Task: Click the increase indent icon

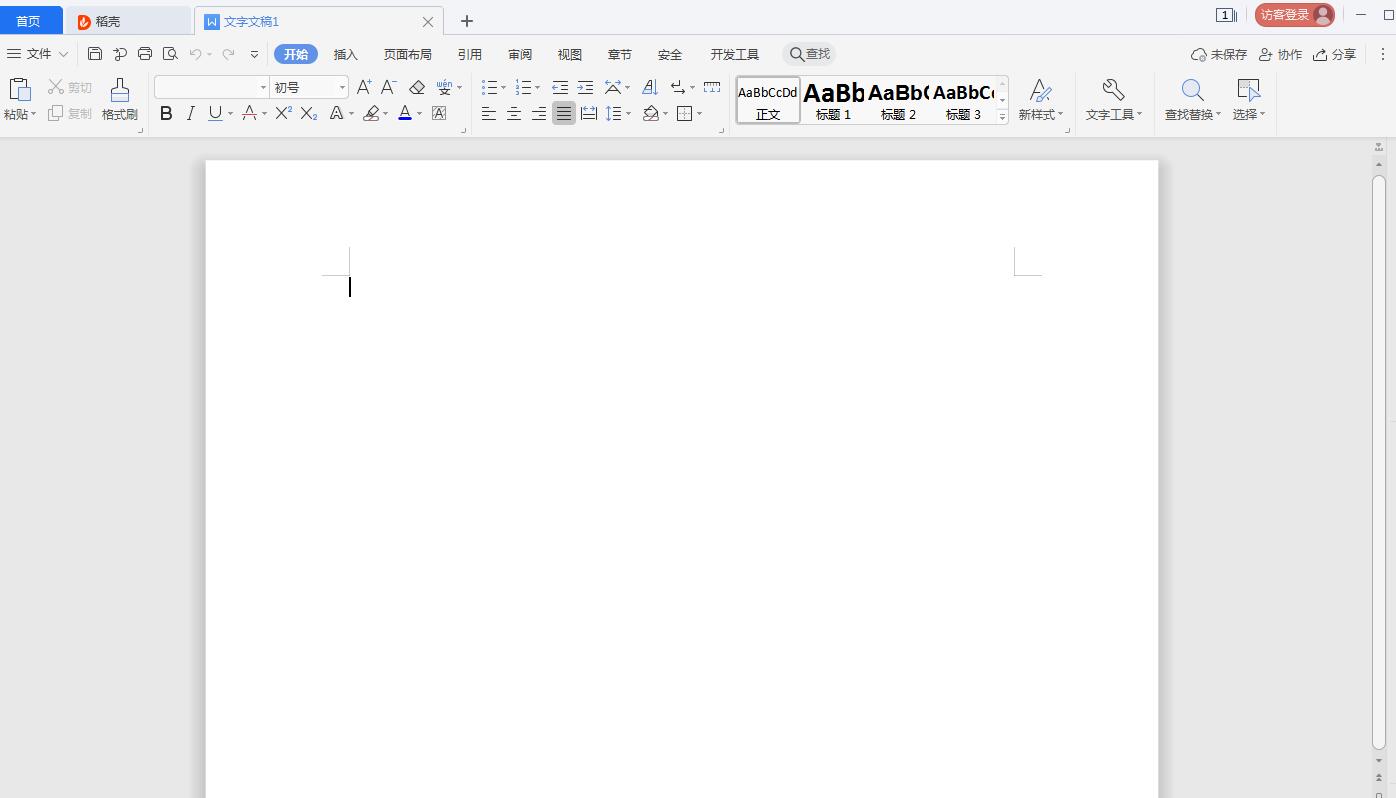Action: click(585, 88)
